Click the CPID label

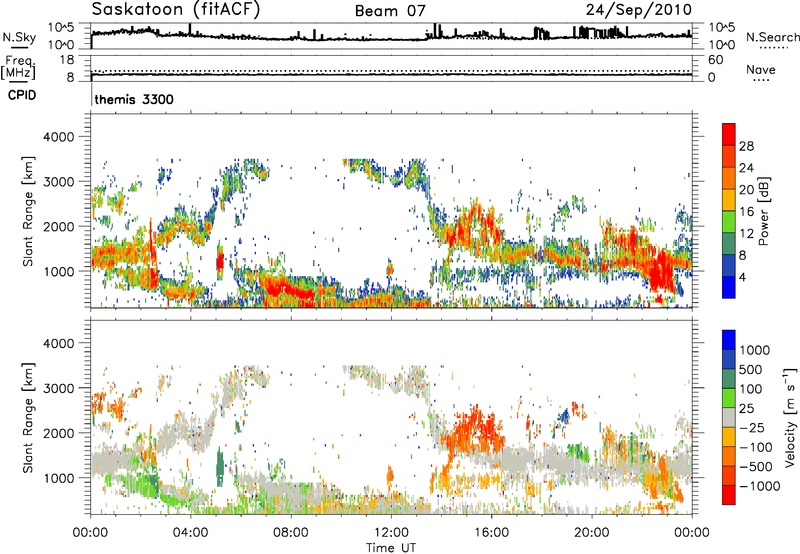click(x=22, y=95)
